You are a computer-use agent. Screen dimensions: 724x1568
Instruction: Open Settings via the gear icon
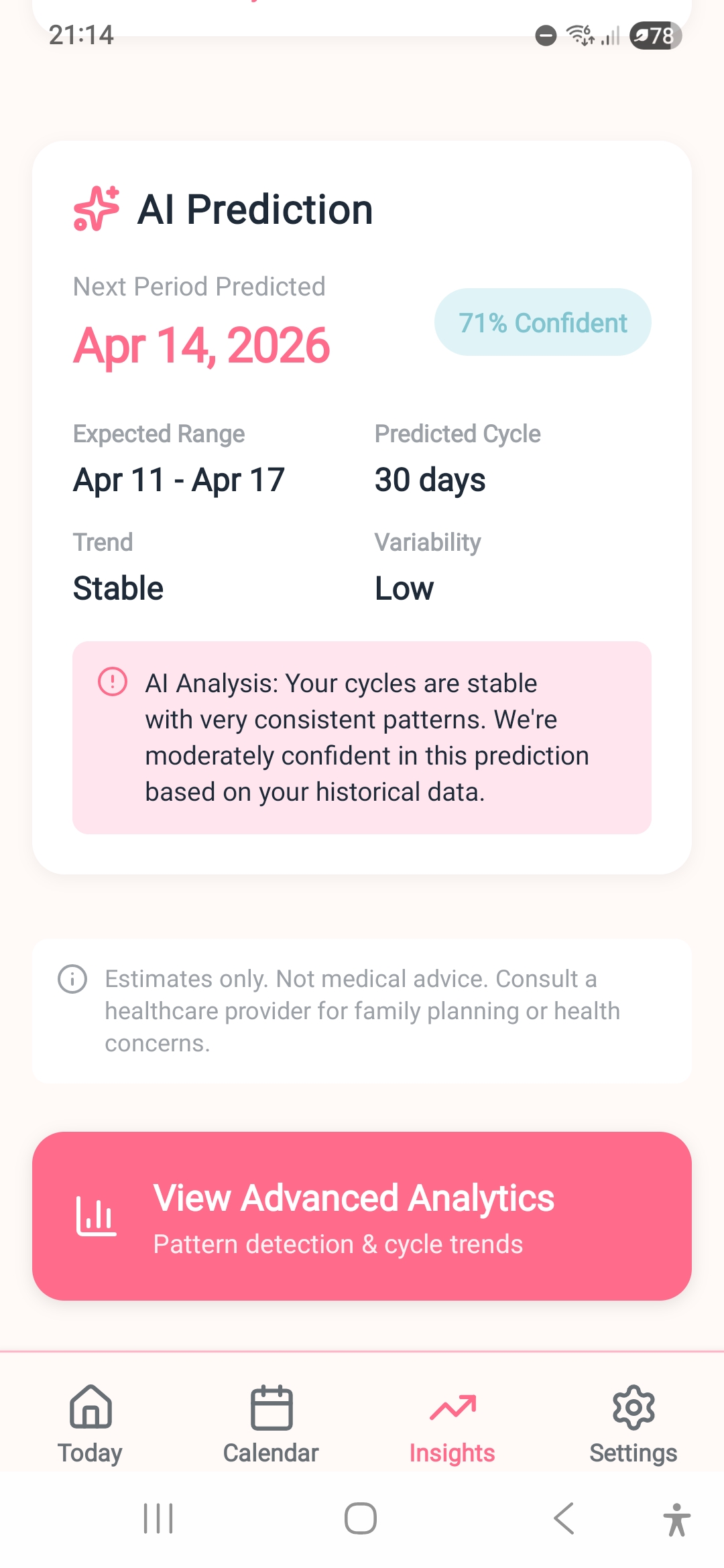[x=633, y=1407]
